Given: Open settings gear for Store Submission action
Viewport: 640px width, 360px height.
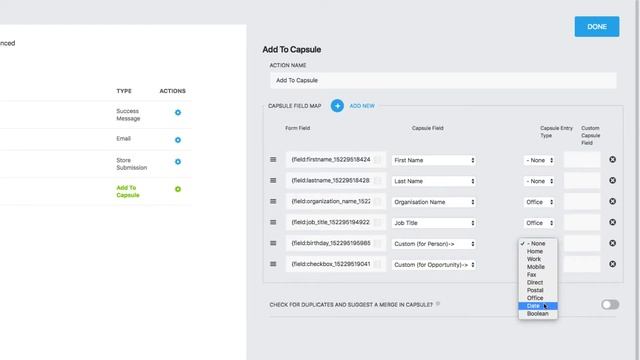Looking at the screenshot, I should (x=178, y=162).
